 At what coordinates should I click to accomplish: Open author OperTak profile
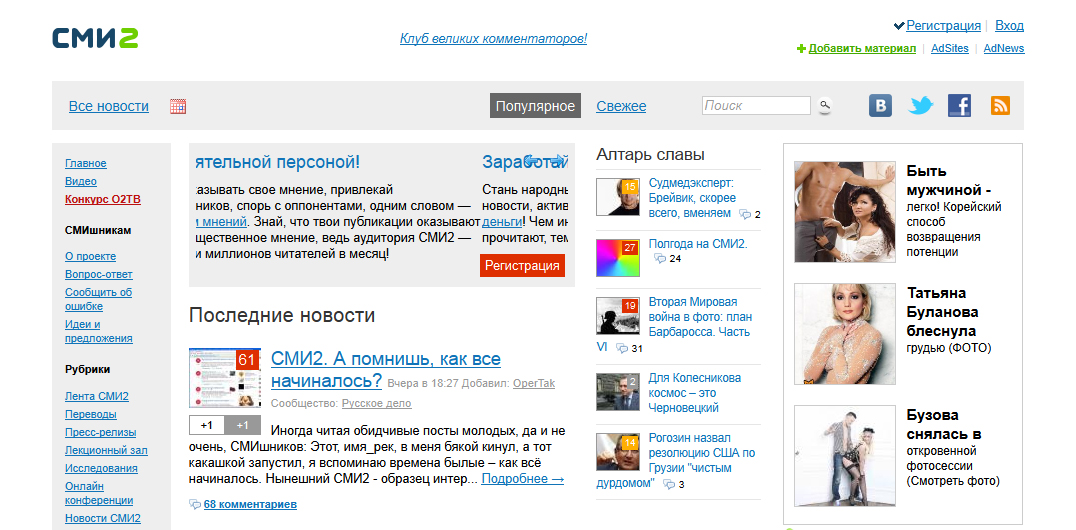point(534,384)
